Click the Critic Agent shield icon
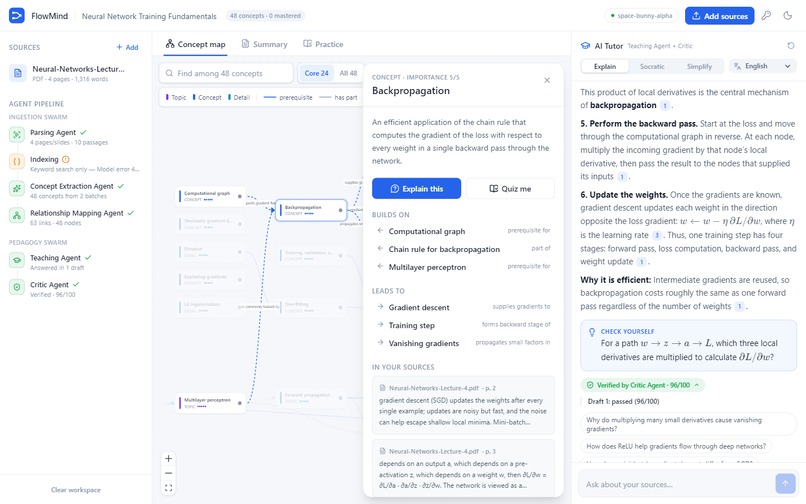Viewport: 806px width, 504px height. [x=17, y=287]
